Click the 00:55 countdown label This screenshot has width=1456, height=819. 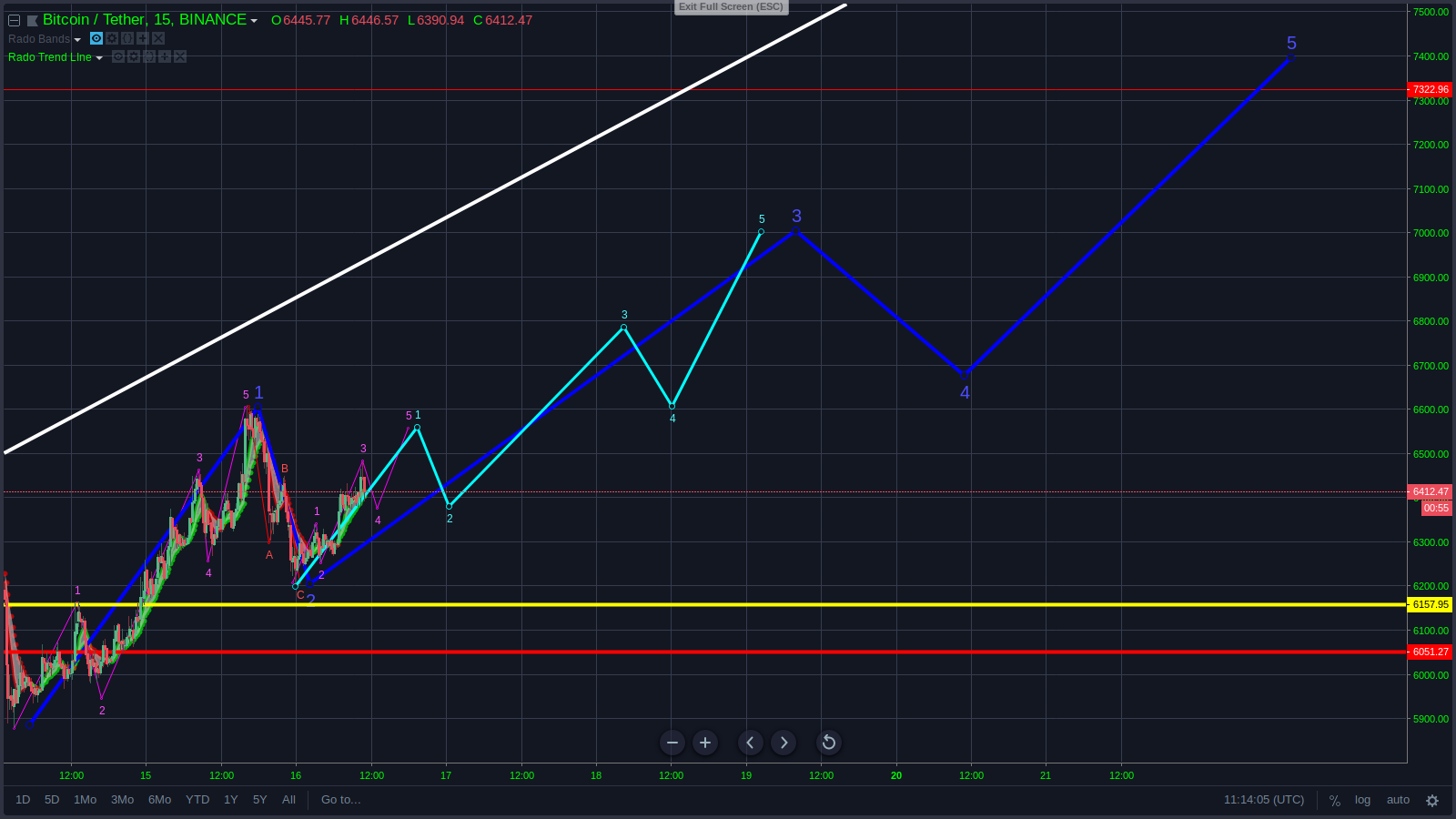coord(1437,508)
